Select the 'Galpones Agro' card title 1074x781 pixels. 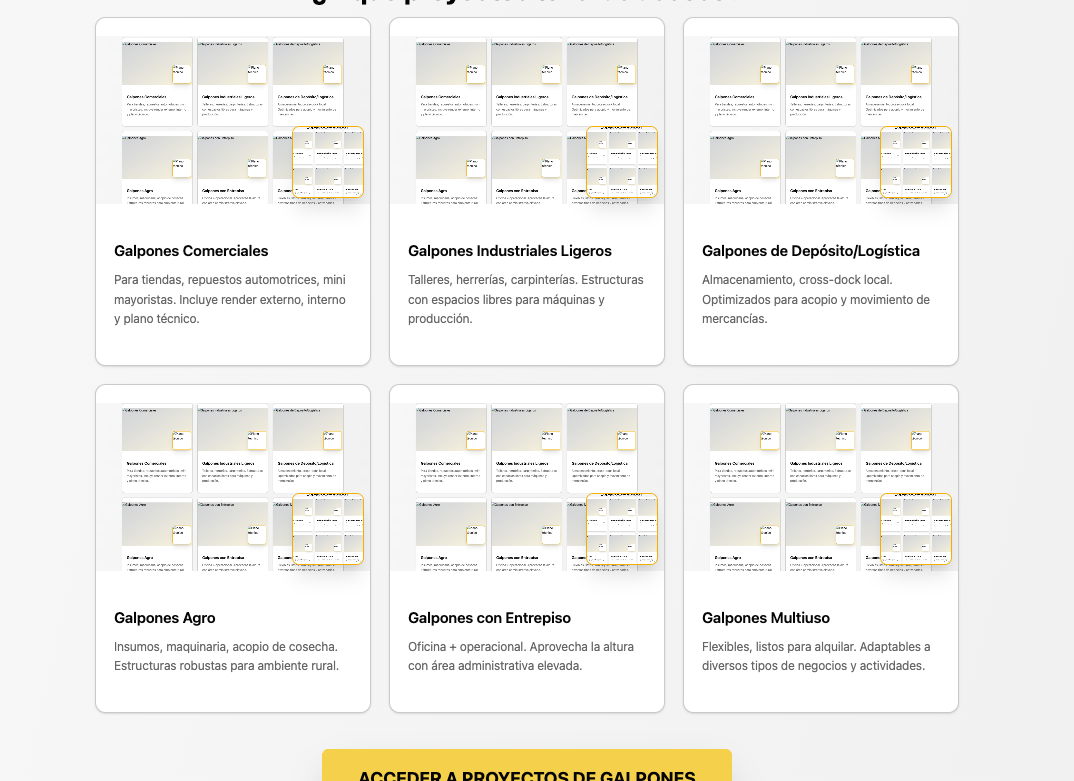pos(164,618)
